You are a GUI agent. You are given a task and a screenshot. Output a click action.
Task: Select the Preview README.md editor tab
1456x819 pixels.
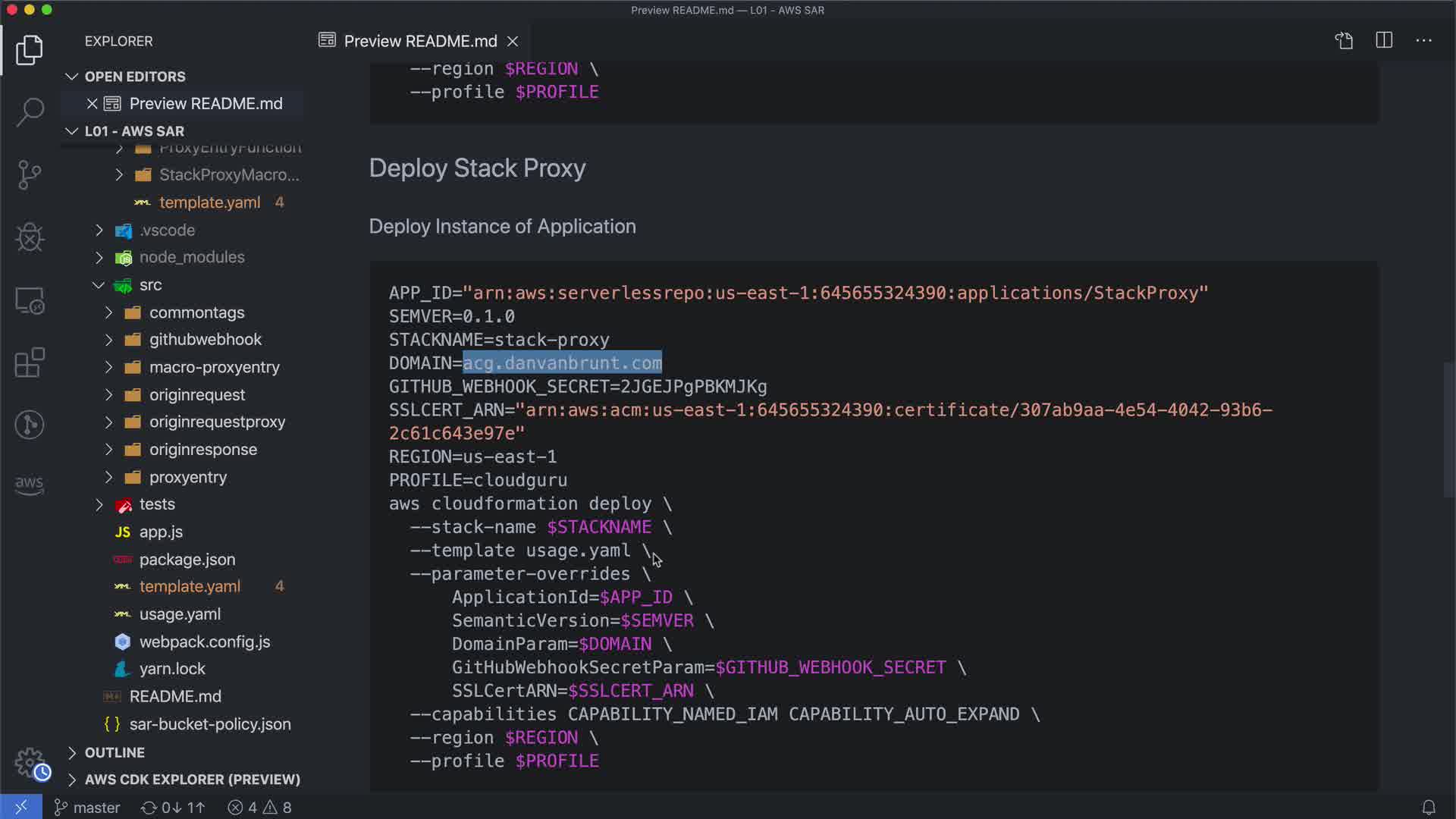(419, 41)
